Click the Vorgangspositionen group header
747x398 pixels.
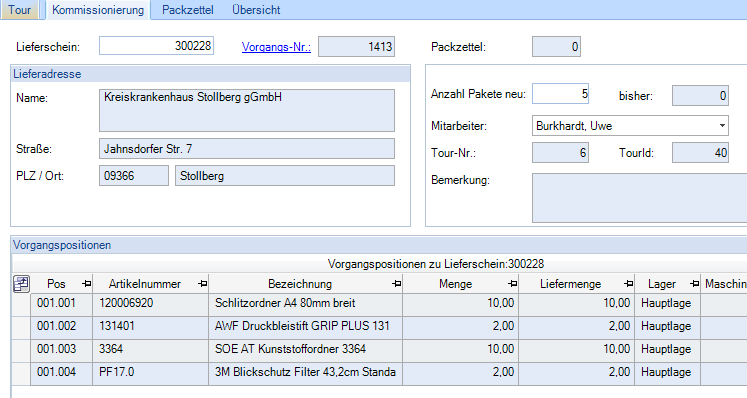coord(379,245)
